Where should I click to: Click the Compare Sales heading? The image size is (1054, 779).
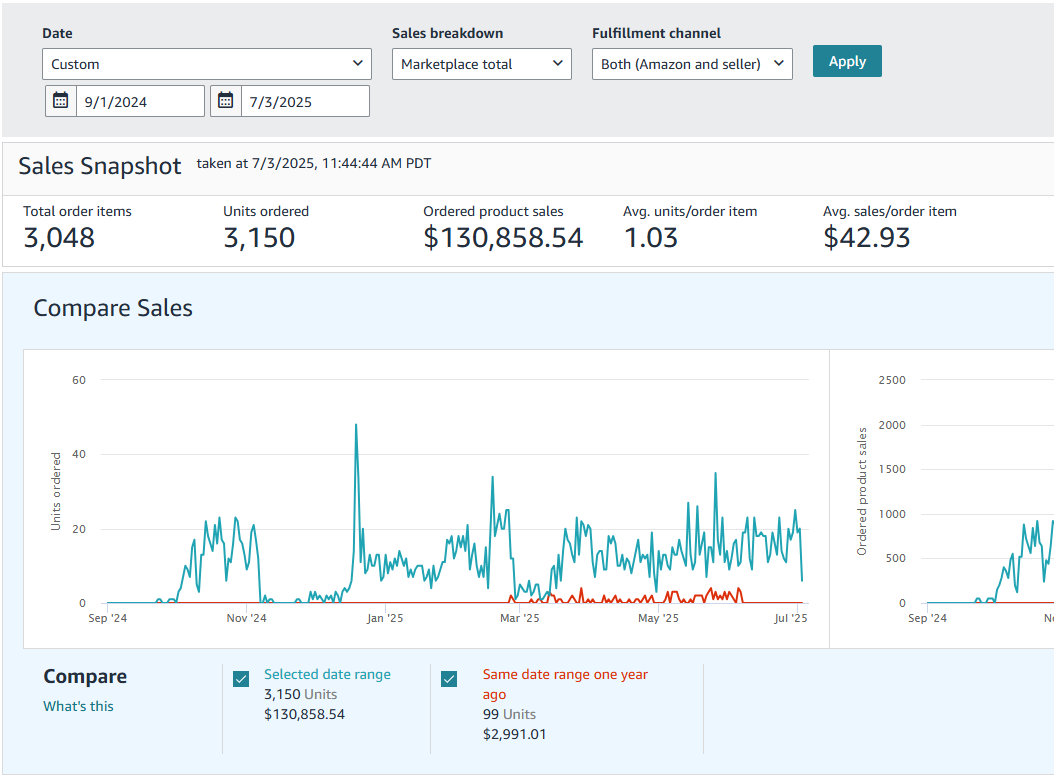[x=112, y=308]
